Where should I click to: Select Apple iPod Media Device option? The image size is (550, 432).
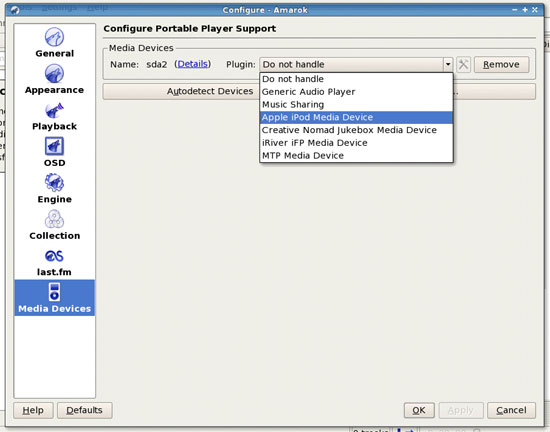[x=356, y=117]
